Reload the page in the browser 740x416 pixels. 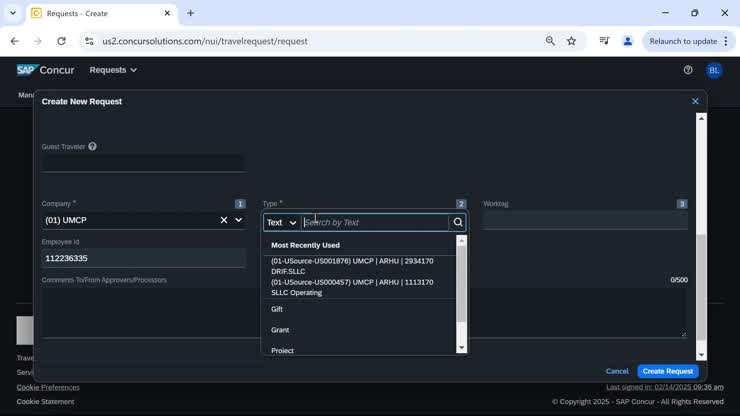click(61, 41)
